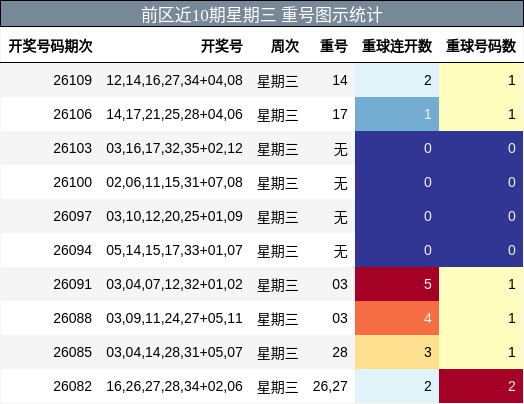Click draw numbers 05,14,15,17,33+01,07
The width and height of the screenshot is (524, 404).
point(174,250)
